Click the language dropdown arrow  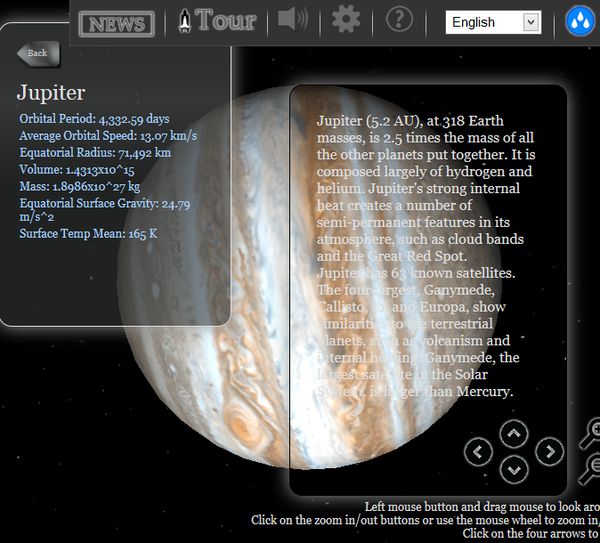530,22
